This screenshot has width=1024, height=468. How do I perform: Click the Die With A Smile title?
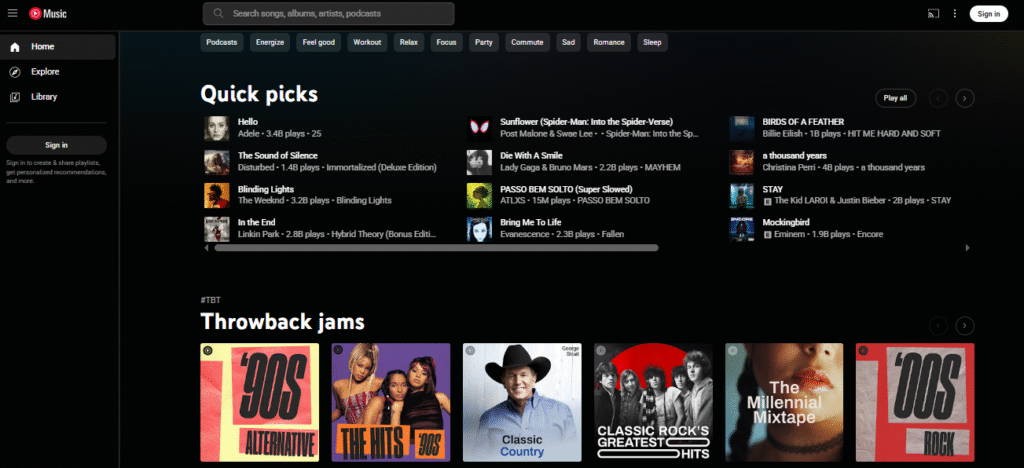pos(531,156)
